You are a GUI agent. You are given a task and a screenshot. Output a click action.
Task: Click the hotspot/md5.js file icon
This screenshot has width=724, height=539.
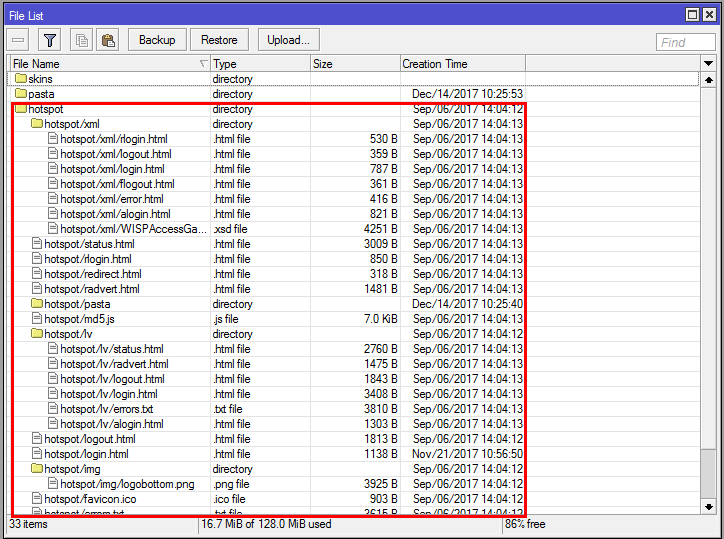37,319
